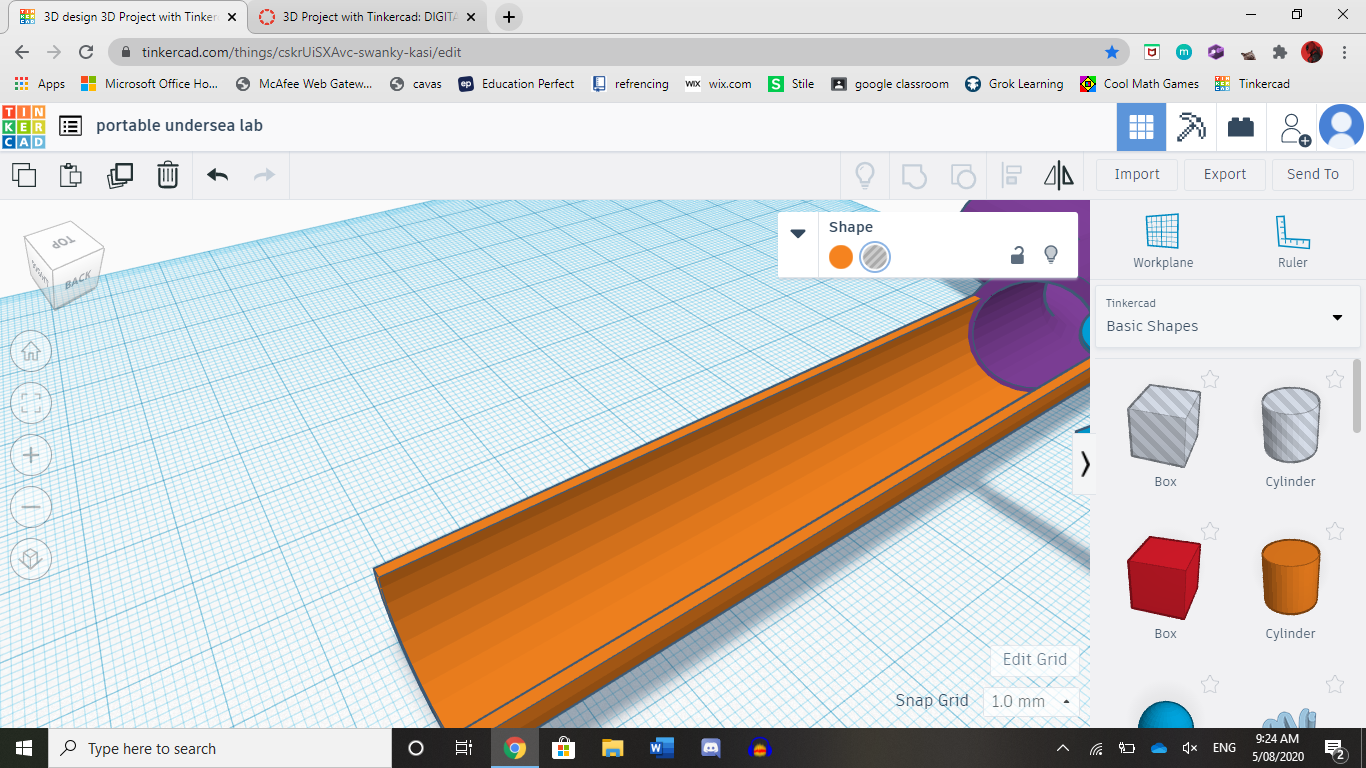Redo with the forward arrow icon
Image resolution: width=1366 pixels, height=768 pixels.
pos(264,175)
